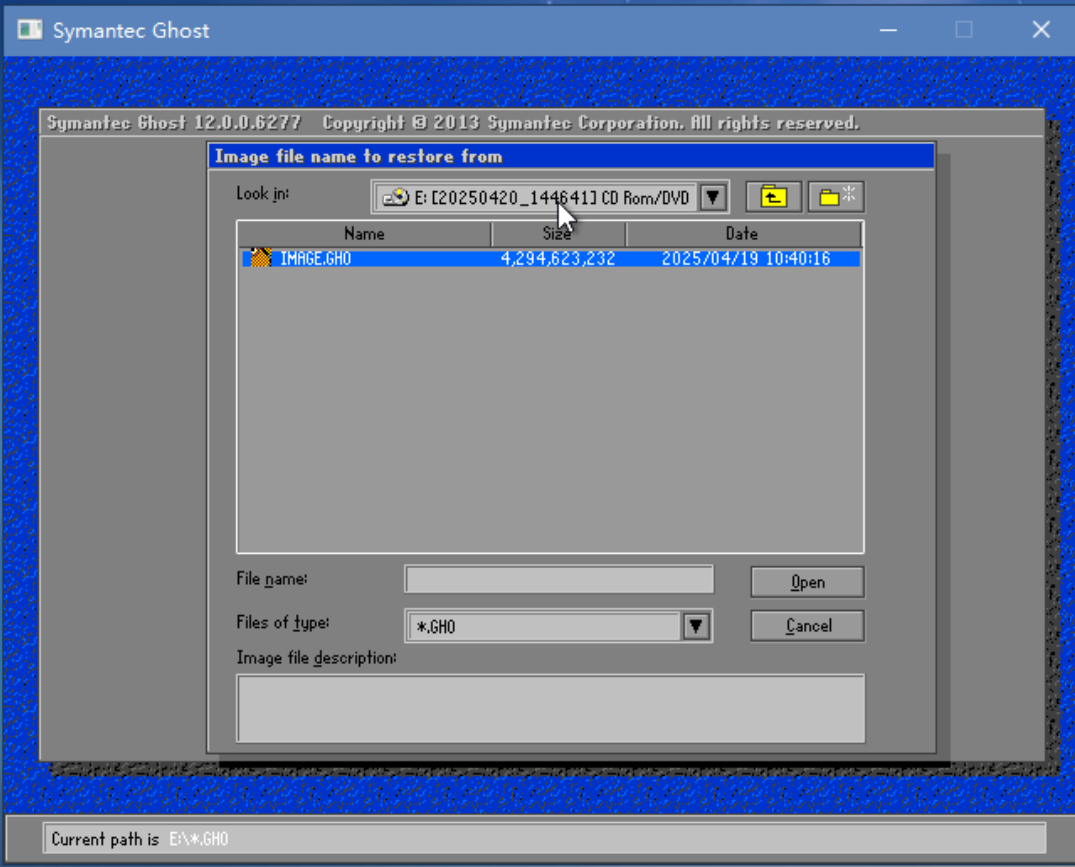Select the IMAGE.GHO file name

pyautogui.click(x=315, y=258)
